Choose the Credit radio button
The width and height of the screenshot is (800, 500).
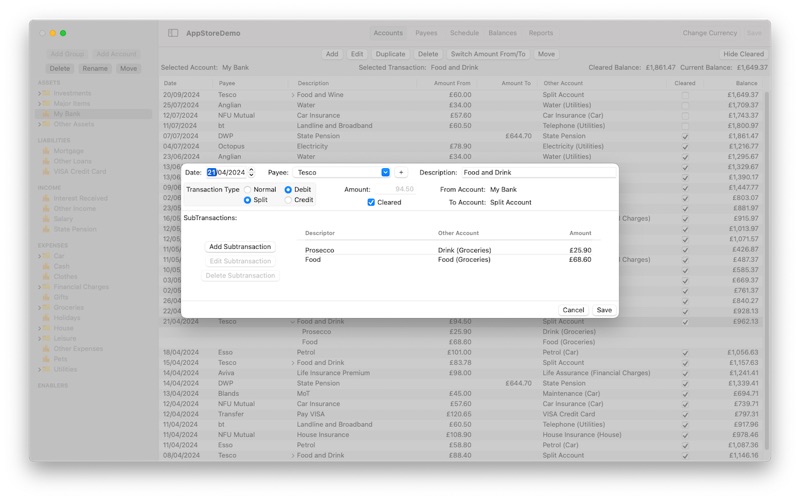click(x=288, y=200)
